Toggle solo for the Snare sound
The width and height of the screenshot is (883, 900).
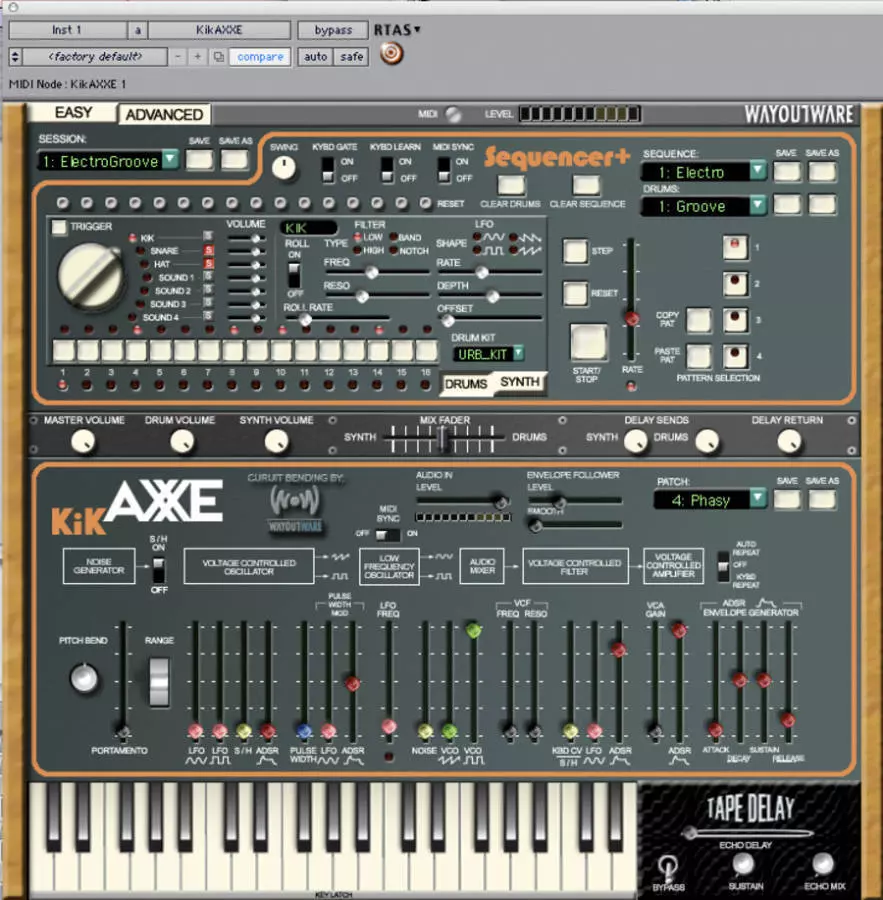(208, 250)
